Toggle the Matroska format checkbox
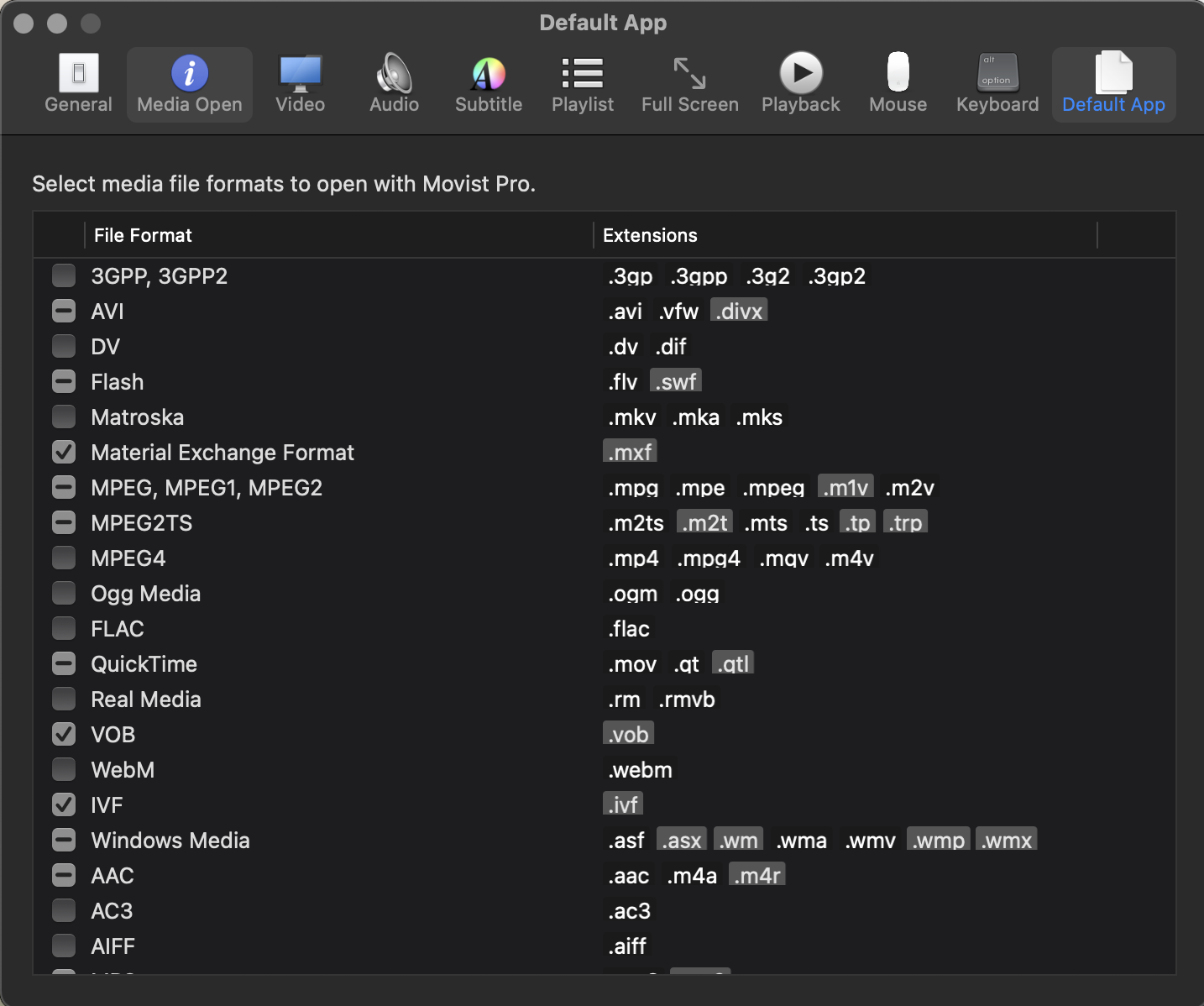This screenshot has height=1006, width=1204. 64,417
